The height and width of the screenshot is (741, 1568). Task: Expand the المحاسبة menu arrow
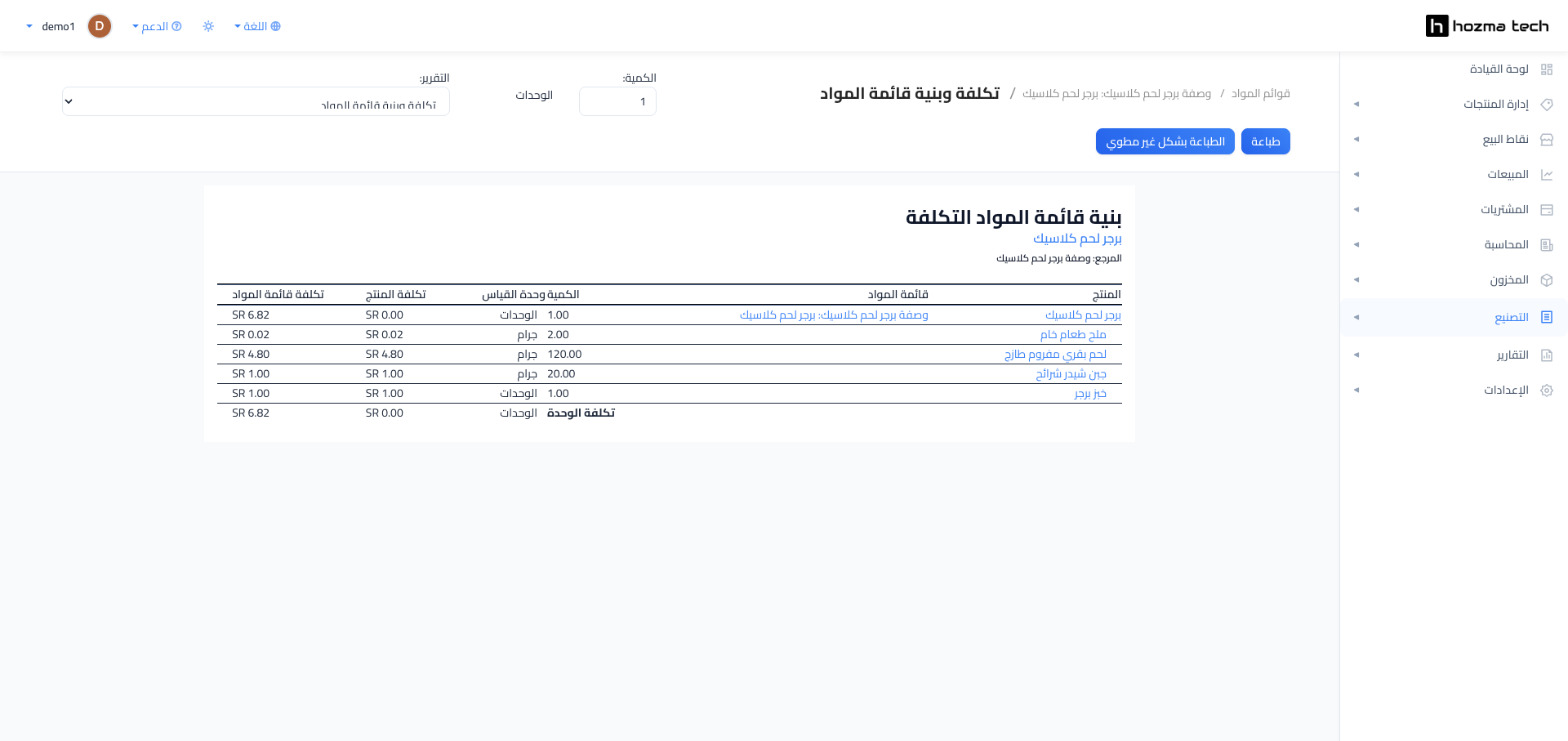tap(1356, 245)
